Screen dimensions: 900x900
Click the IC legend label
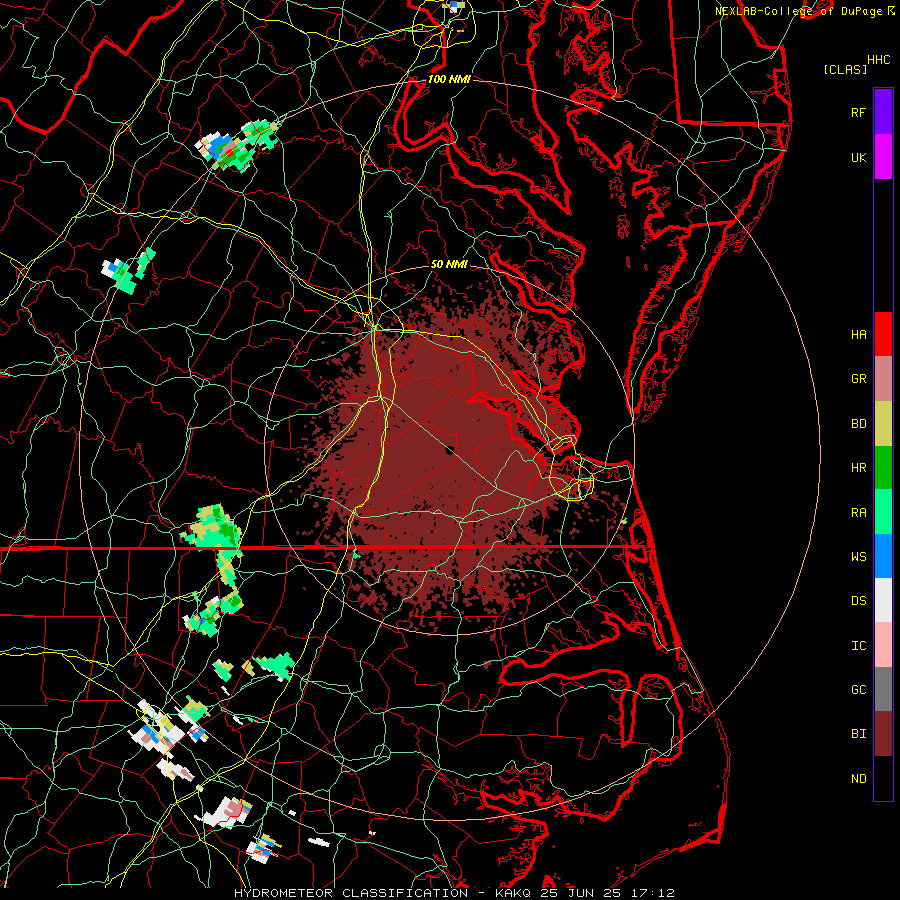pyautogui.click(x=859, y=646)
